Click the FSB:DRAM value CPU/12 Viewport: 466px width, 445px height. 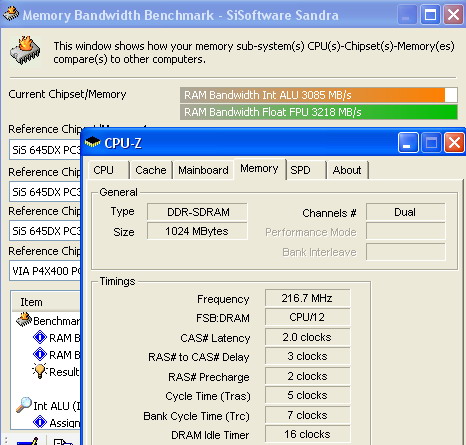coord(307,317)
